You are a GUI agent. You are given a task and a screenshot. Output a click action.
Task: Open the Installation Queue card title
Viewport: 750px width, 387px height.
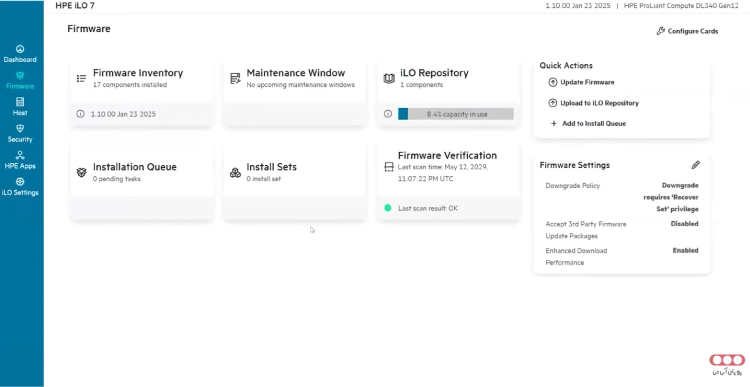[134, 167]
